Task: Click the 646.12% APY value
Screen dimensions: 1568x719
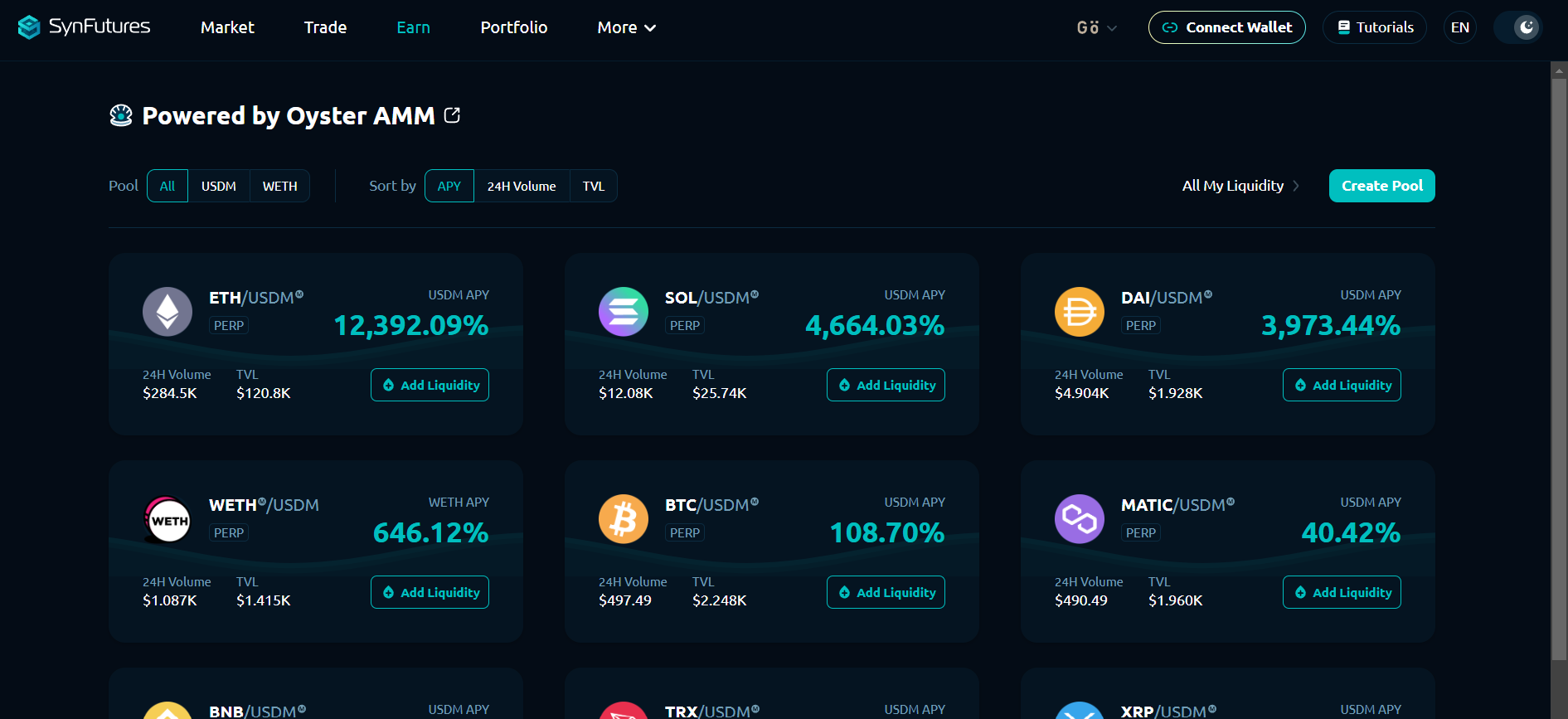Action: click(431, 532)
